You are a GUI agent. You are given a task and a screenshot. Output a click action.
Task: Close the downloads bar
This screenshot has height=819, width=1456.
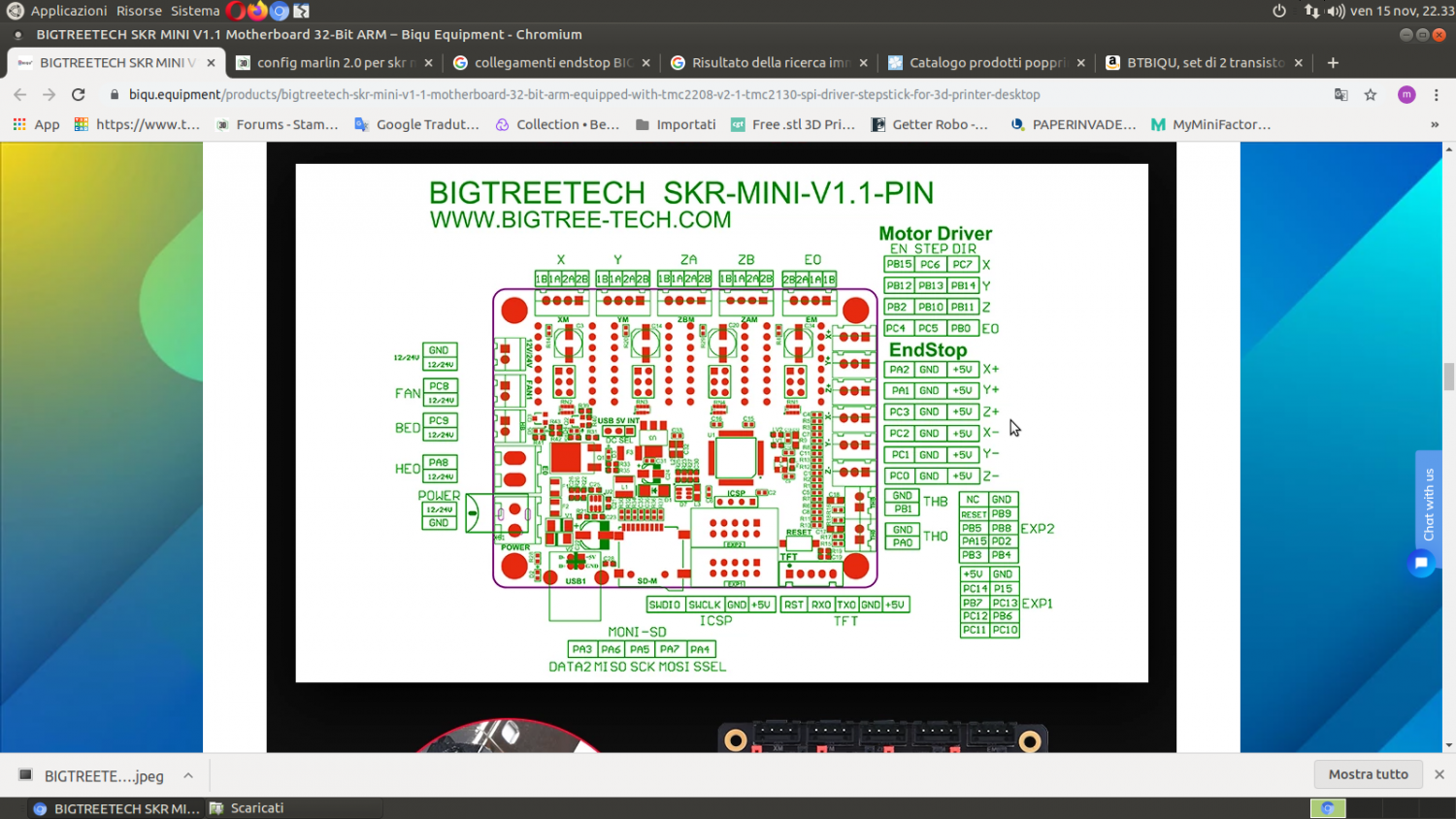pos(1439,774)
